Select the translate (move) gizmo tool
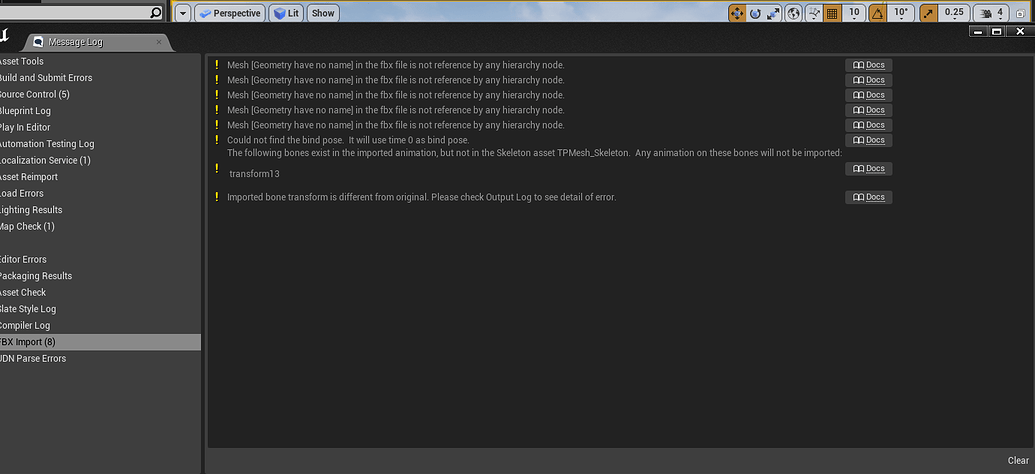Screen dimensions: 1035x474 point(737,13)
